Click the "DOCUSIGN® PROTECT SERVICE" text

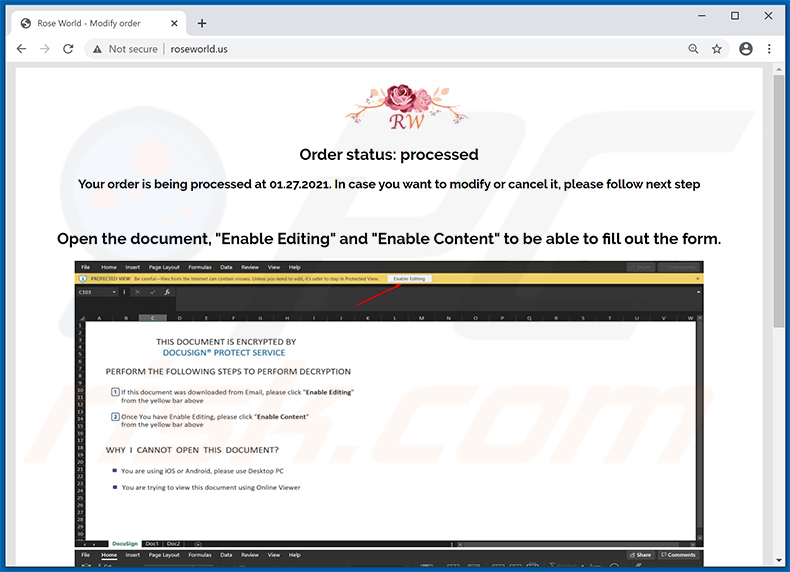pyautogui.click(x=224, y=353)
